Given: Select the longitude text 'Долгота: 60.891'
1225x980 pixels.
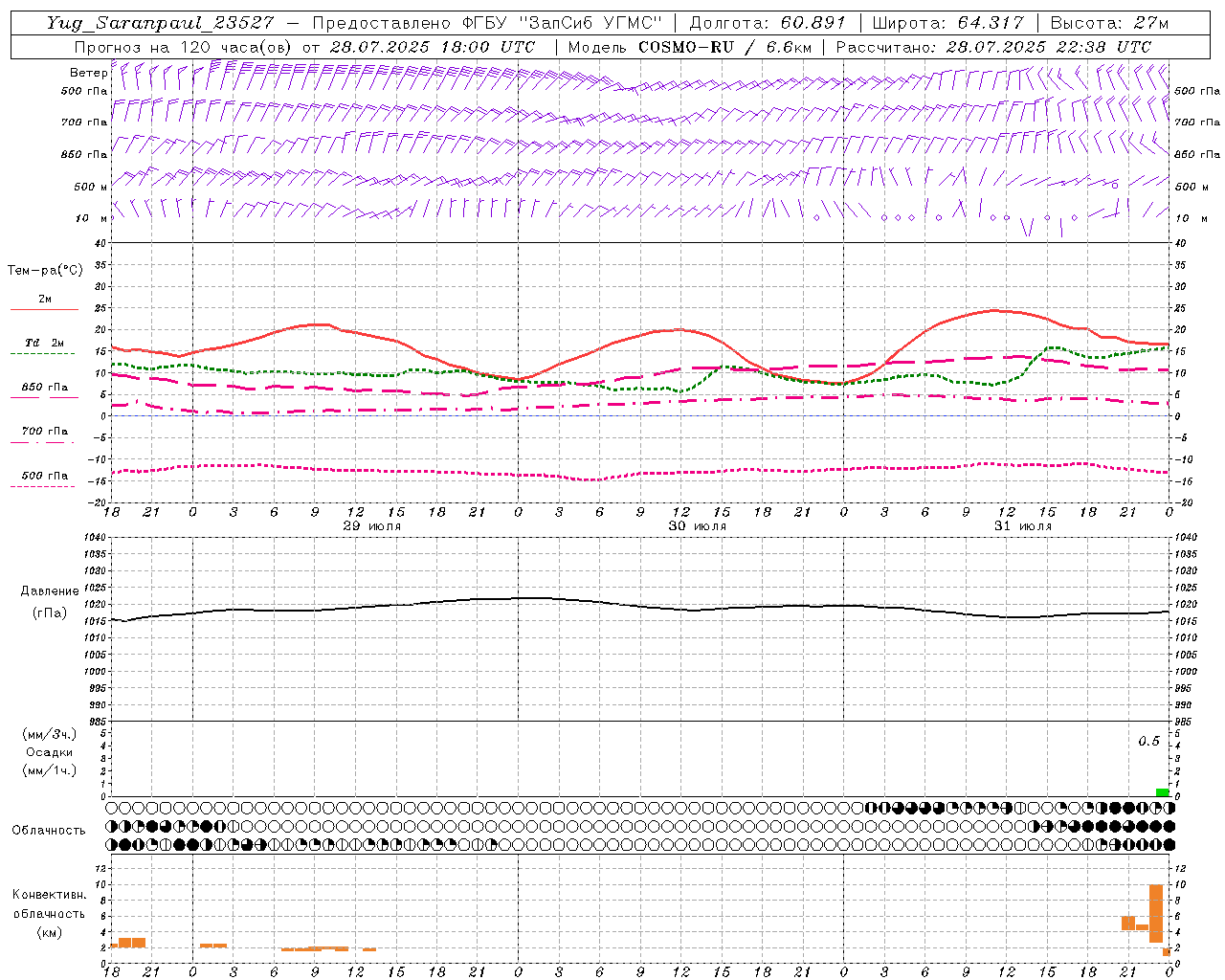Looking at the screenshot, I should tap(768, 23).
